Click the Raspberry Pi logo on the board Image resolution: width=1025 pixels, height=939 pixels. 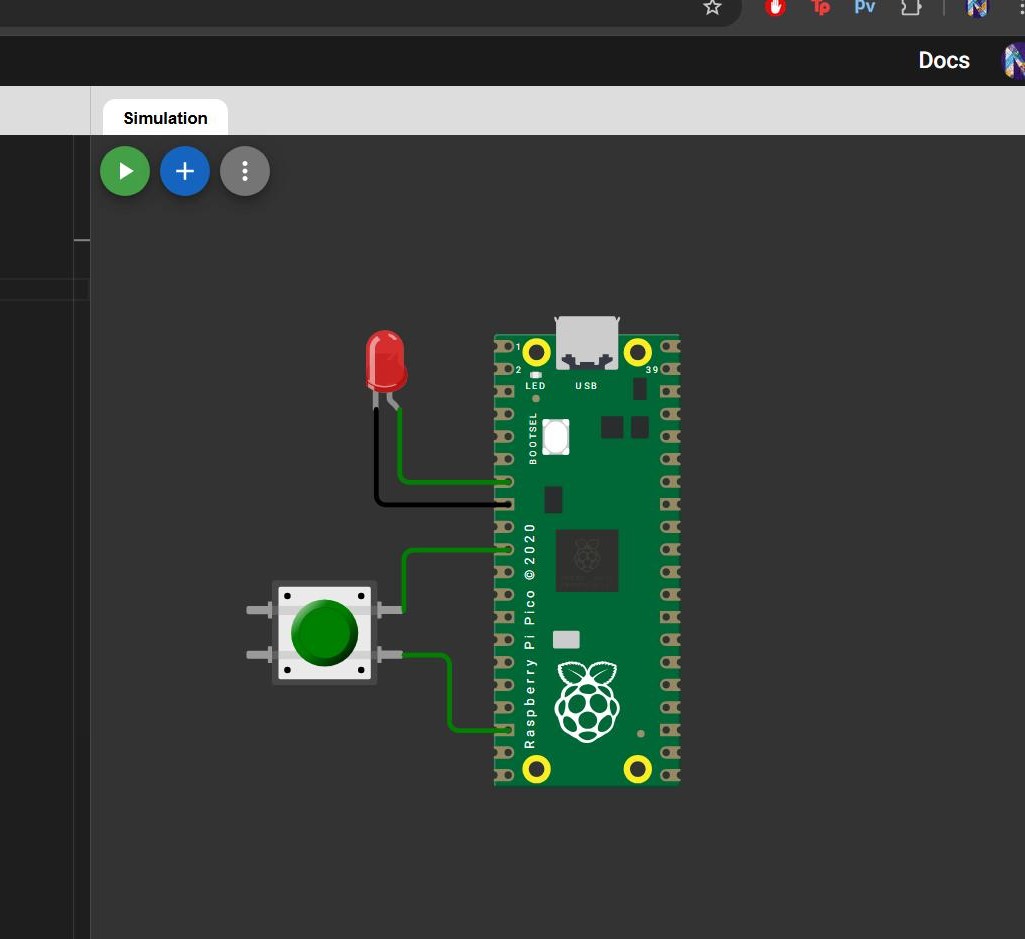click(586, 702)
